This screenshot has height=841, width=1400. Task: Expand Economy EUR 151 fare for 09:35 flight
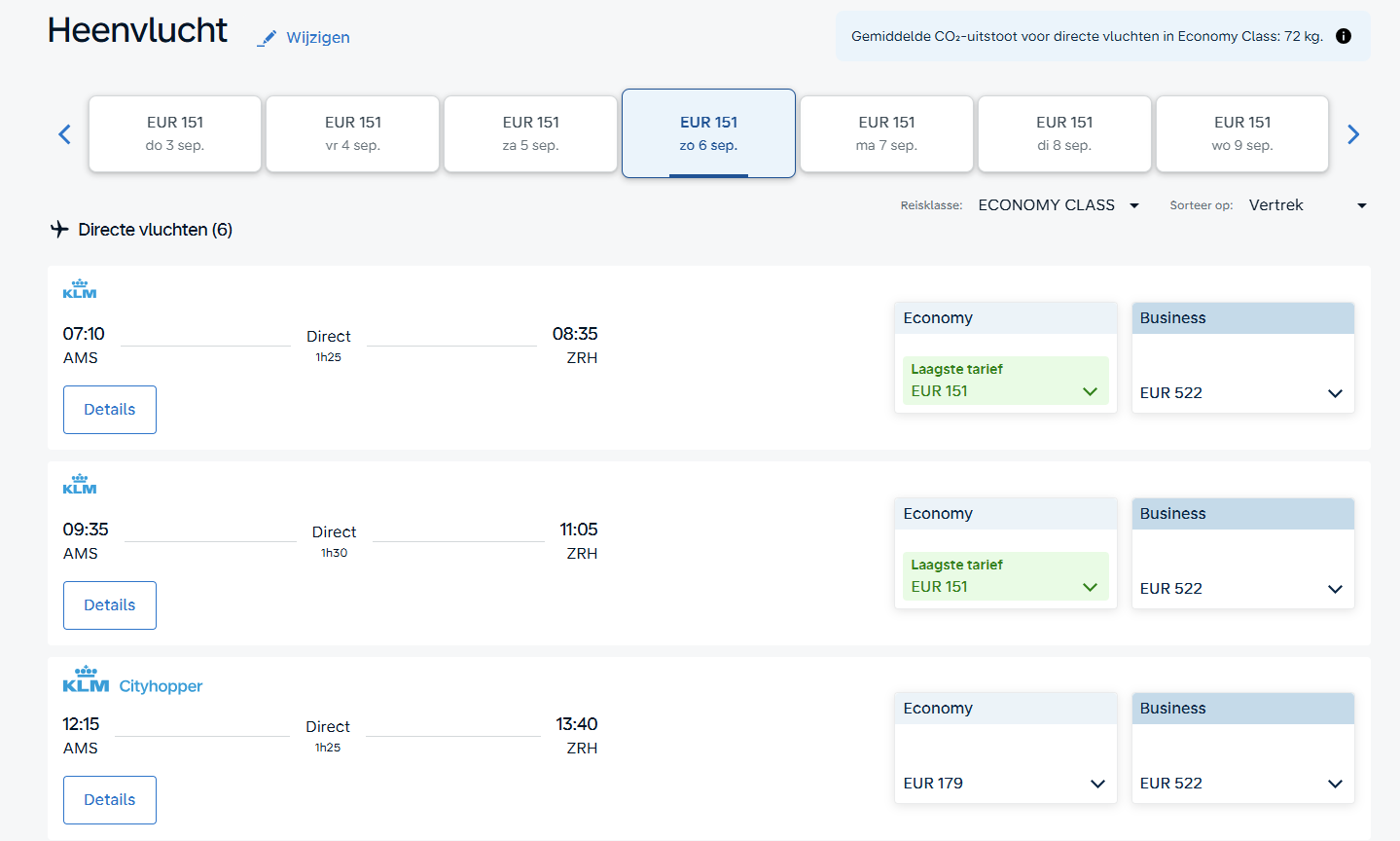(x=1006, y=576)
